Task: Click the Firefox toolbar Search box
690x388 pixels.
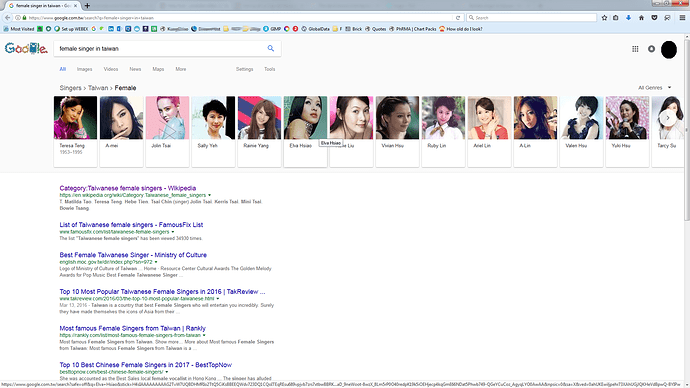Action: 532,18
